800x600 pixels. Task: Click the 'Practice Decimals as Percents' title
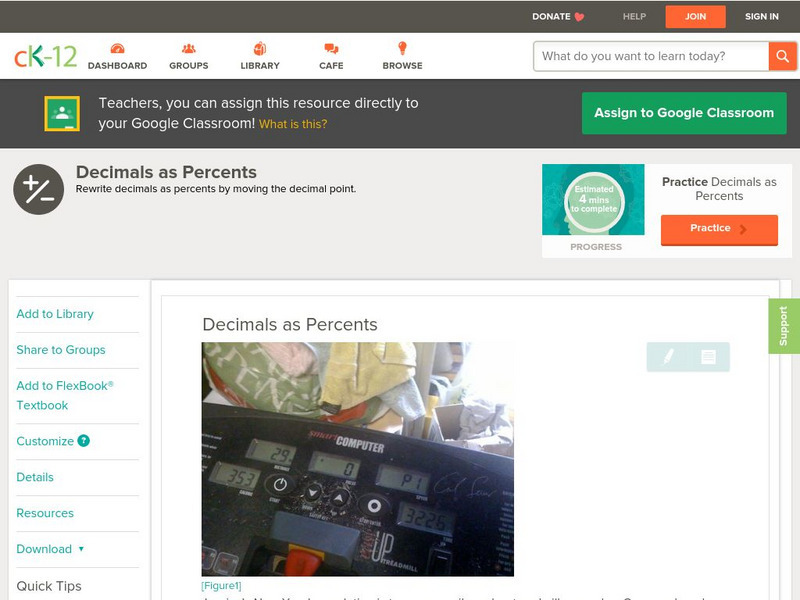(x=719, y=189)
